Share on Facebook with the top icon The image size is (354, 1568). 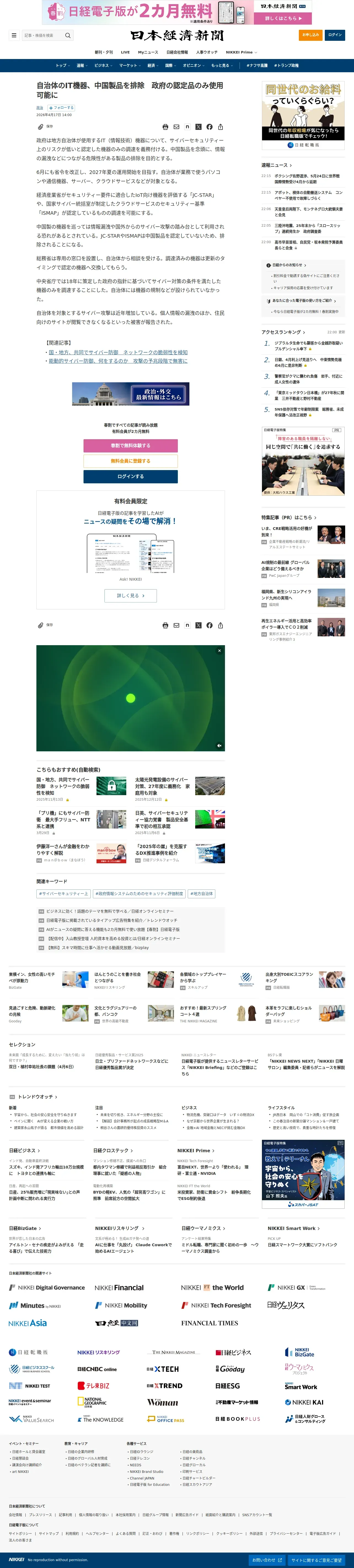209,127
